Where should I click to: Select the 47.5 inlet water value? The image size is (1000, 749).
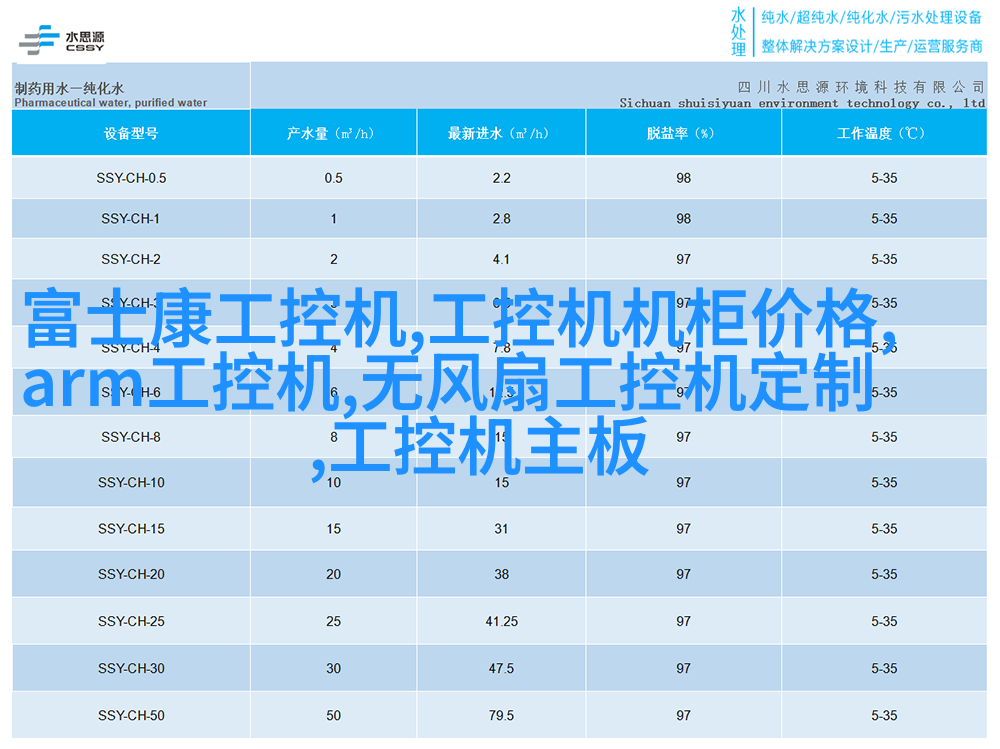(x=501, y=669)
